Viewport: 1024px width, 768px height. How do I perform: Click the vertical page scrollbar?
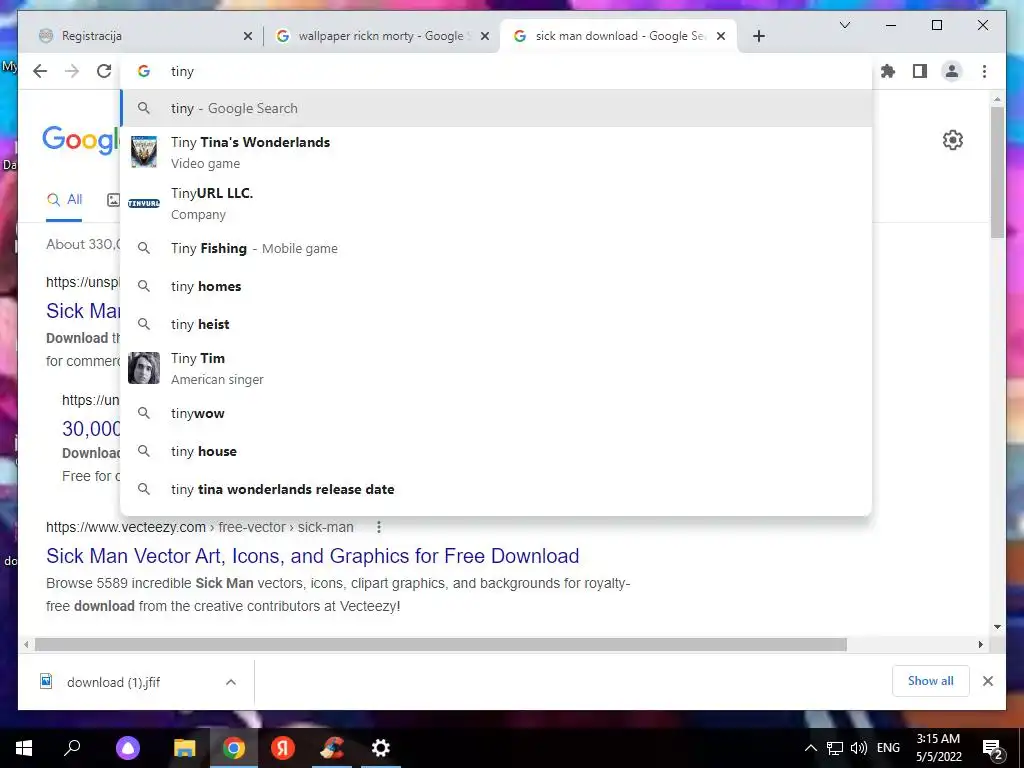pos(997,172)
